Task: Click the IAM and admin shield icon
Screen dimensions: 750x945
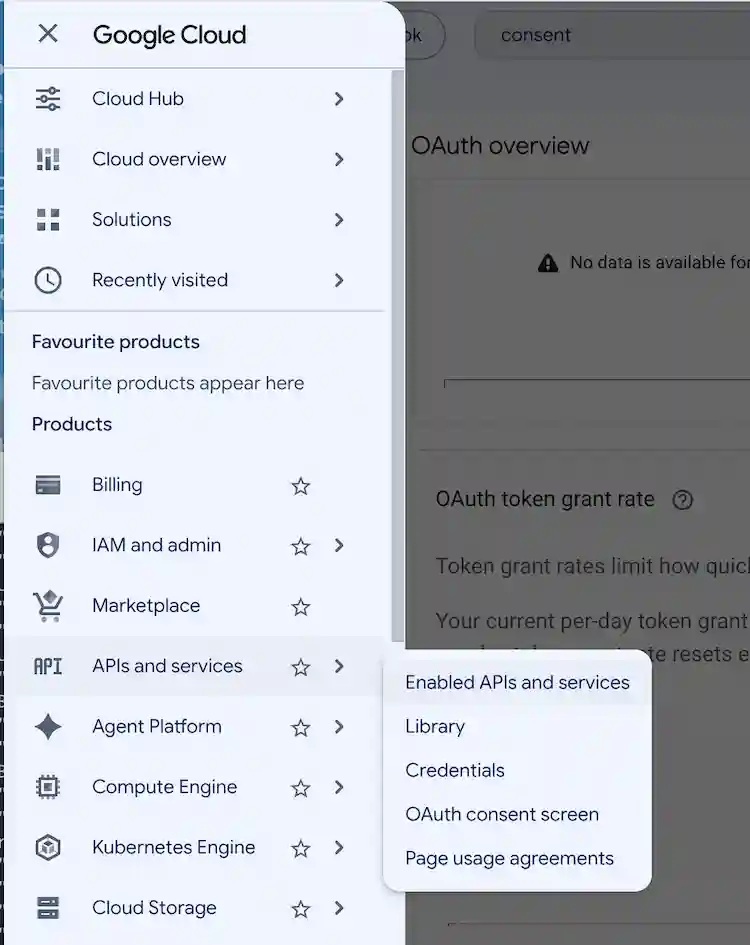Action: click(48, 545)
